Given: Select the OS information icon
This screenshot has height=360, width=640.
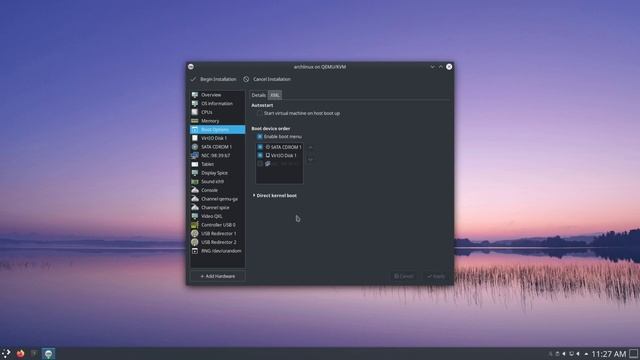Looking at the screenshot, I should [x=195, y=103].
